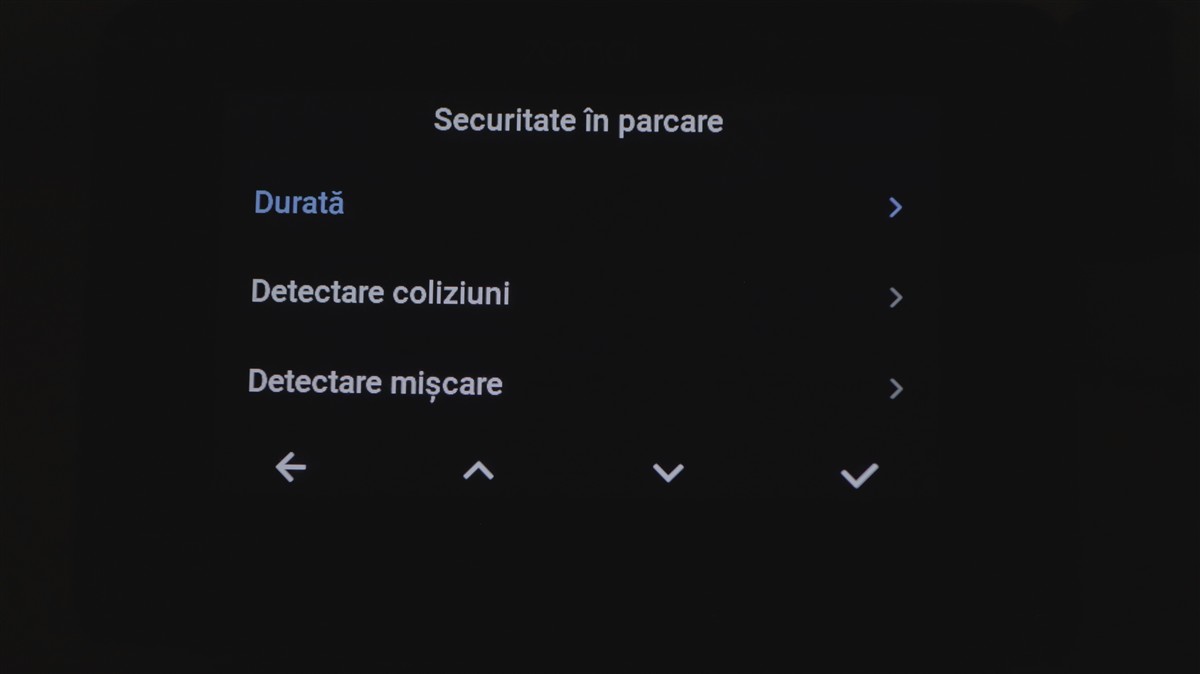This screenshot has height=674, width=1200.
Task: Click the Detectare mișcare text
Action: pyautogui.click(x=375, y=383)
